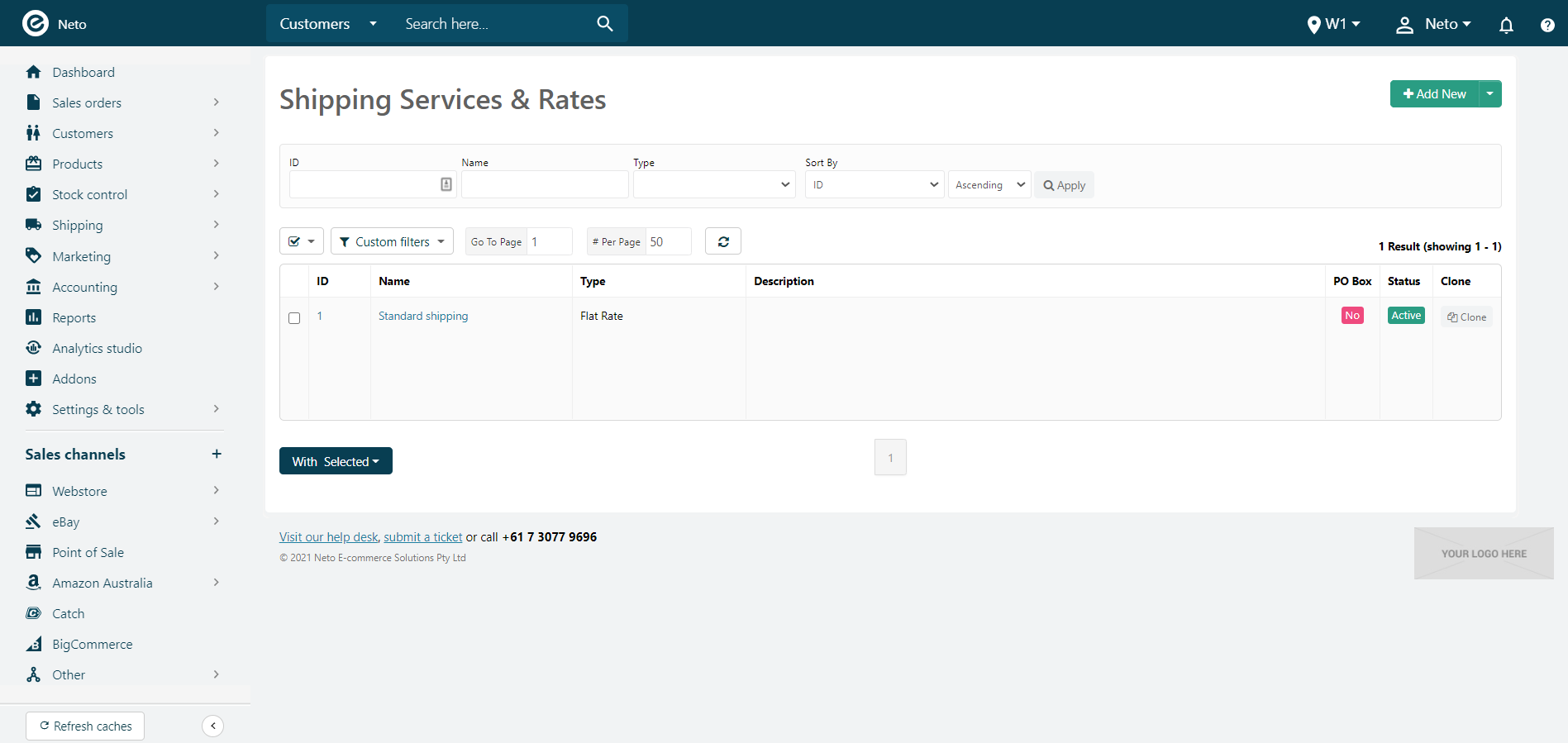Clone the Standard shipping service

pyautogui.click(x=1466, y=317)
